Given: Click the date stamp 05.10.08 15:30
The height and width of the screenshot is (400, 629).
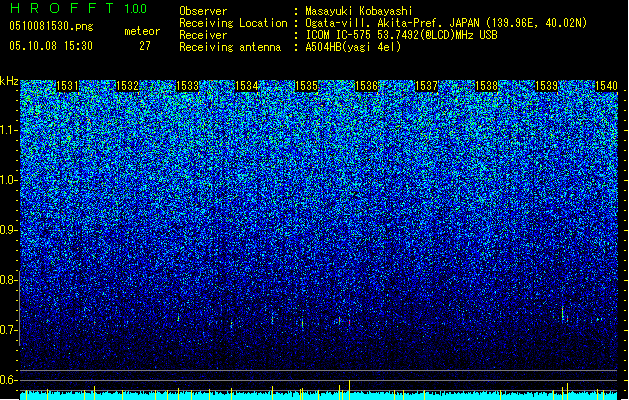Looking at the screenshot, I should coord(51,46).
